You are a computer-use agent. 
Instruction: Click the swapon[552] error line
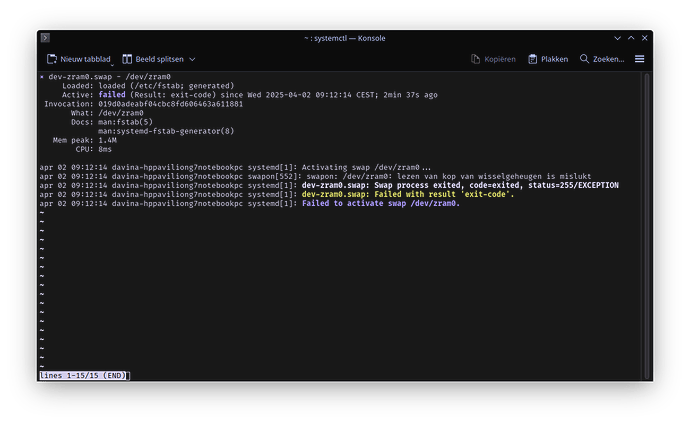[x=315, y=176]
